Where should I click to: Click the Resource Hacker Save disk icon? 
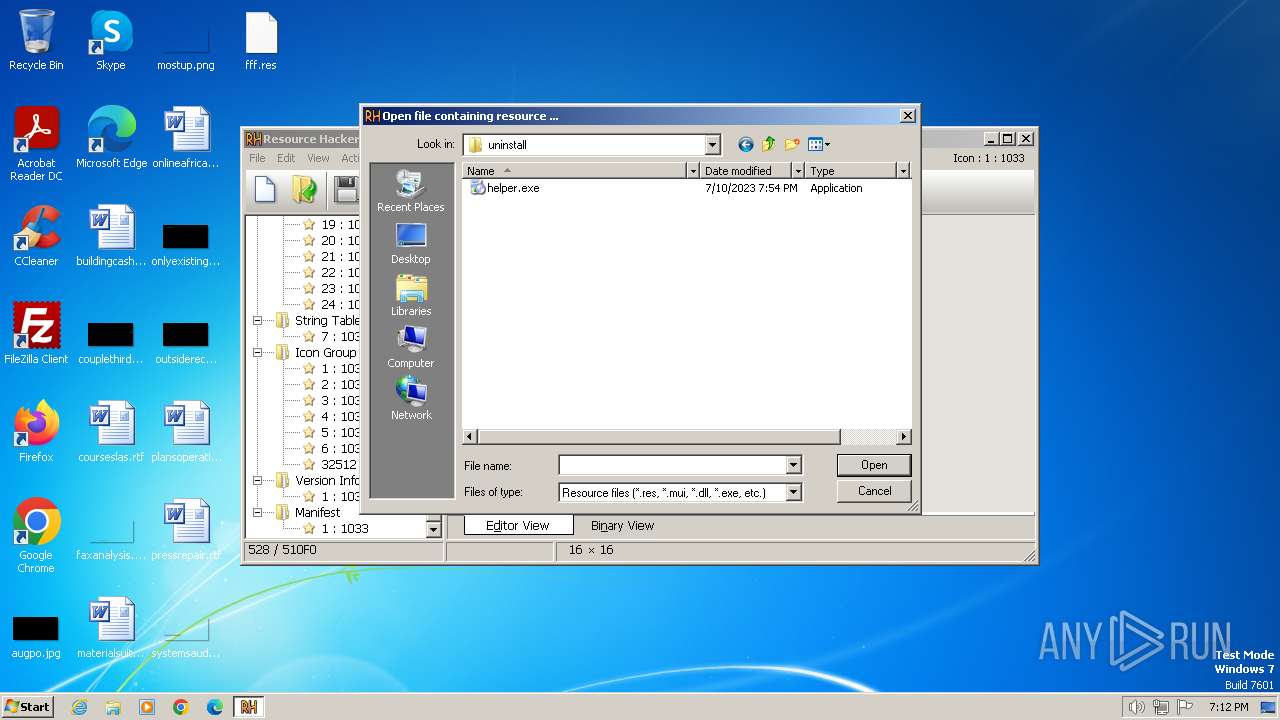[x=346, y=189]
